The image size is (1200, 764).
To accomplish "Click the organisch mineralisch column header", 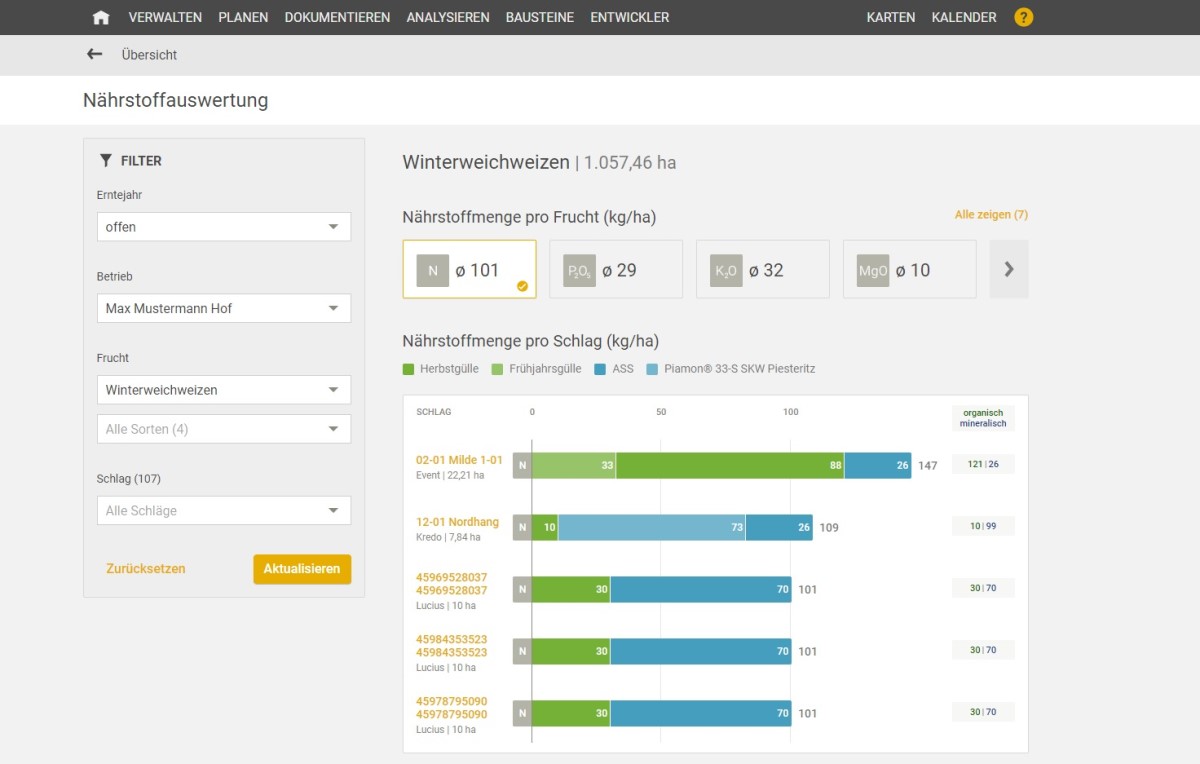I will 983,418.
